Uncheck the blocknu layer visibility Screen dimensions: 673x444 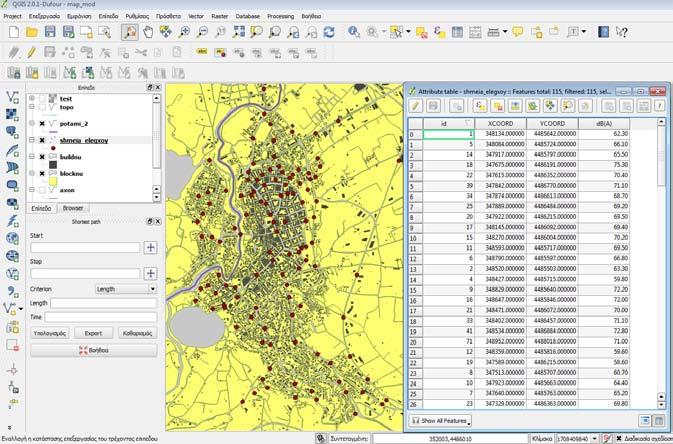point(42,174)
